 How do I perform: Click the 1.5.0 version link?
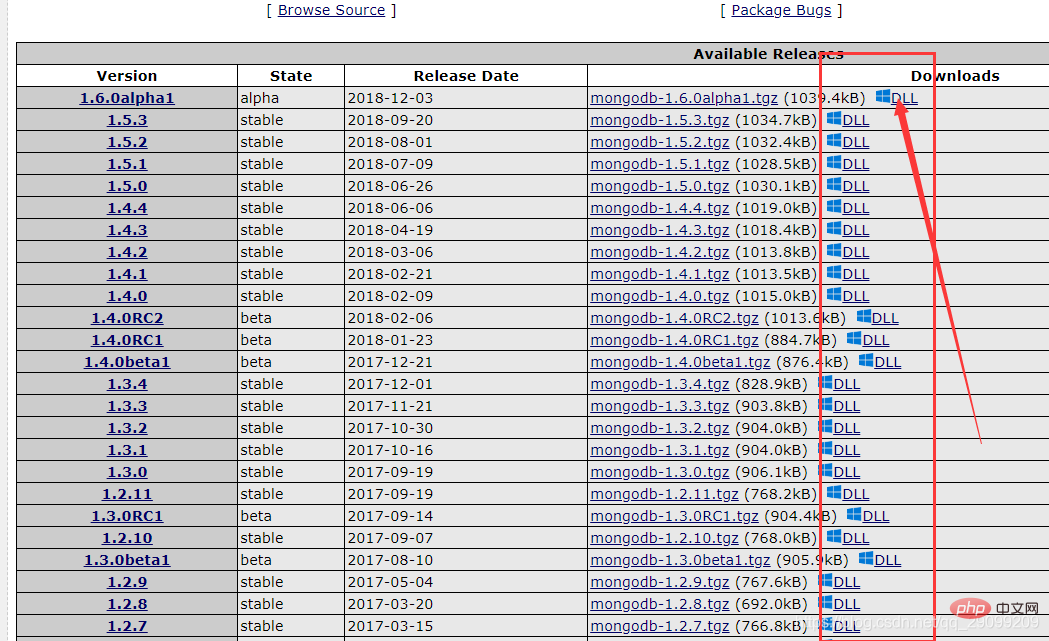pyautogui.click(x=127, y=186)
